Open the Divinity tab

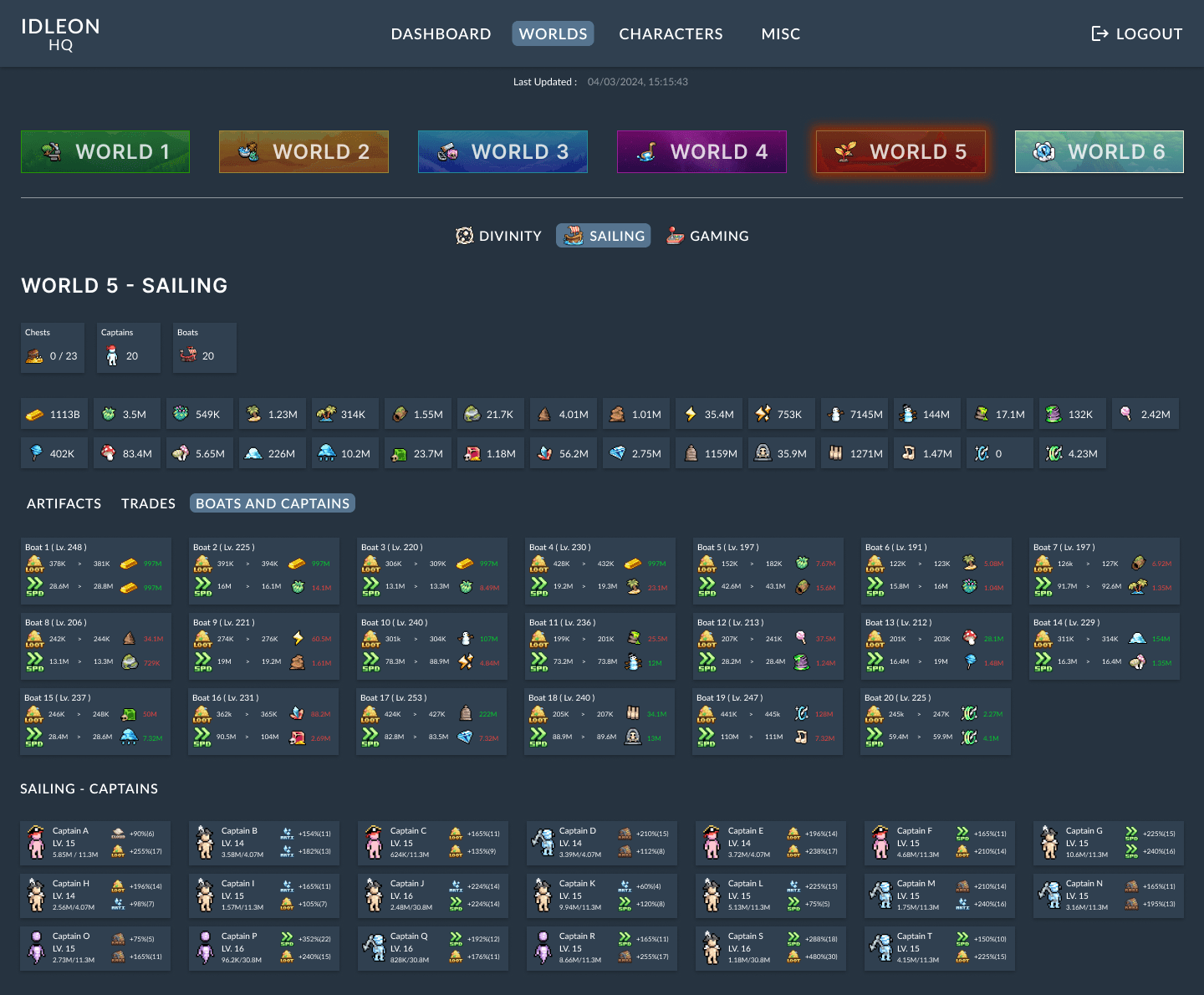pyautogui.click(x=498, y=236)
